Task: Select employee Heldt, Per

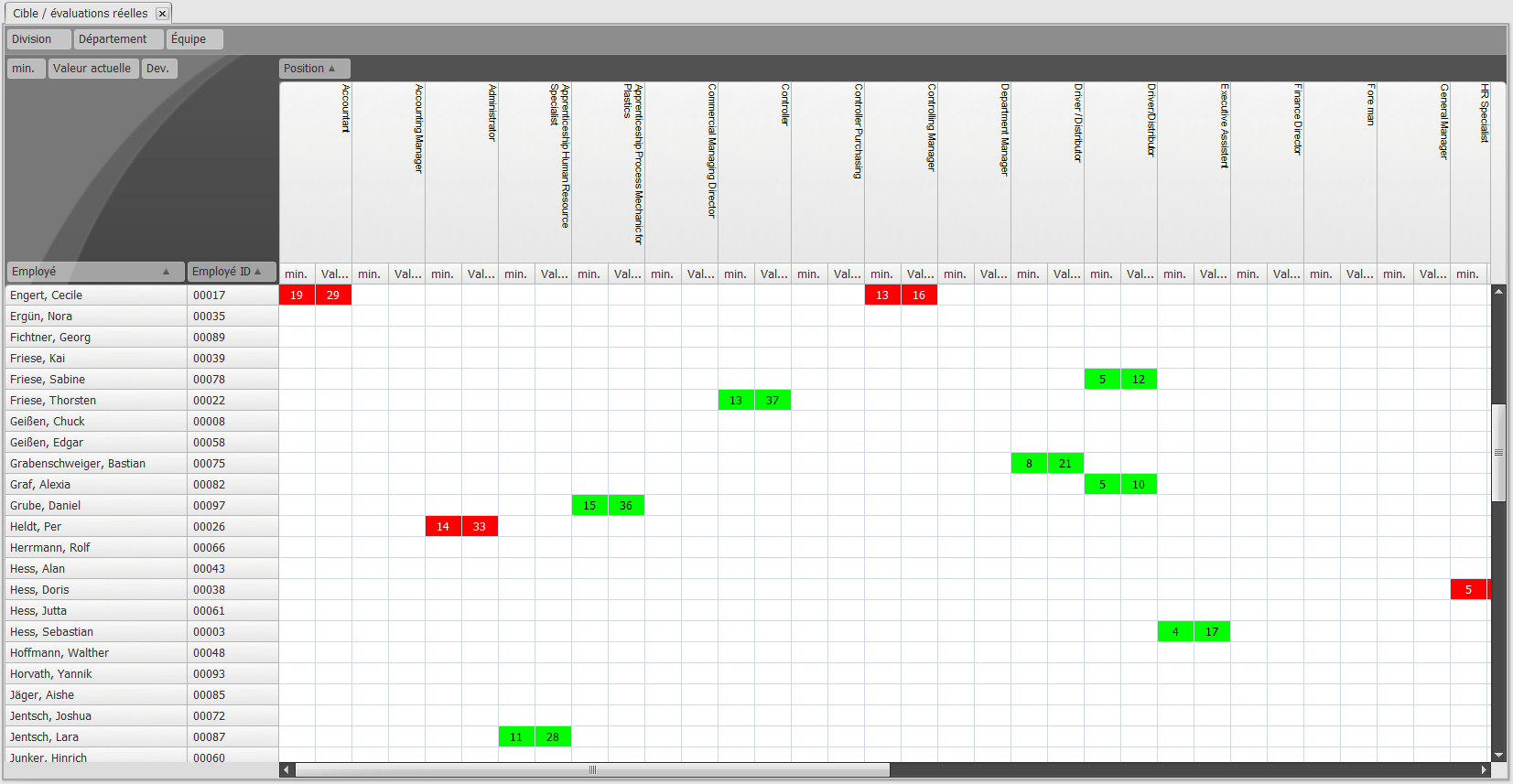Action: tap(96, 527)
